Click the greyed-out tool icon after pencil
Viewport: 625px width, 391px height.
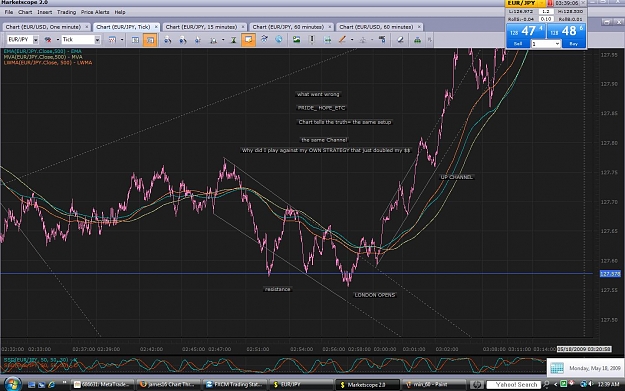pos(362,39)
